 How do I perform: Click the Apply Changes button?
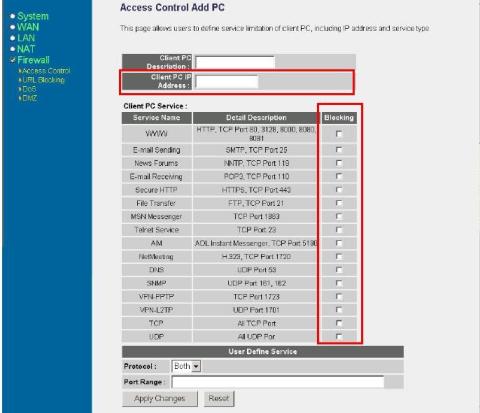click(x=160, y=399)
